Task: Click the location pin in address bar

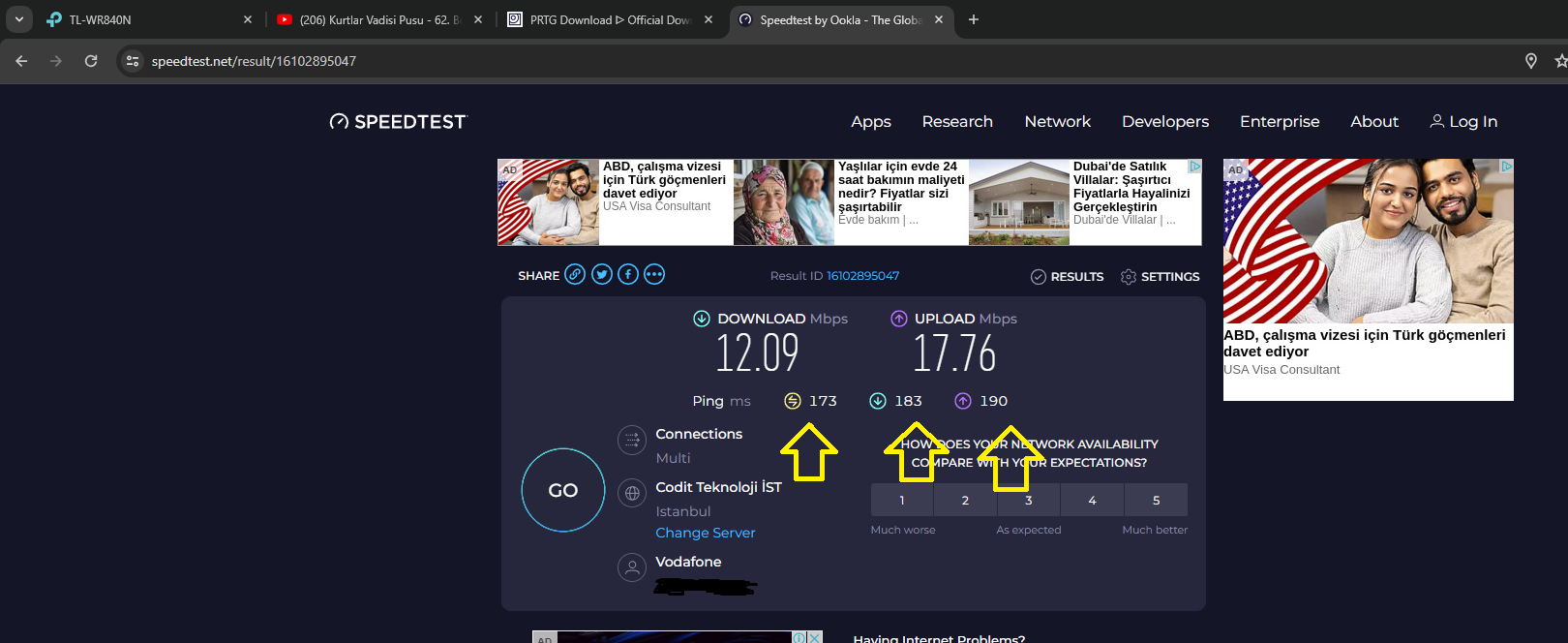Action: 1530,61
